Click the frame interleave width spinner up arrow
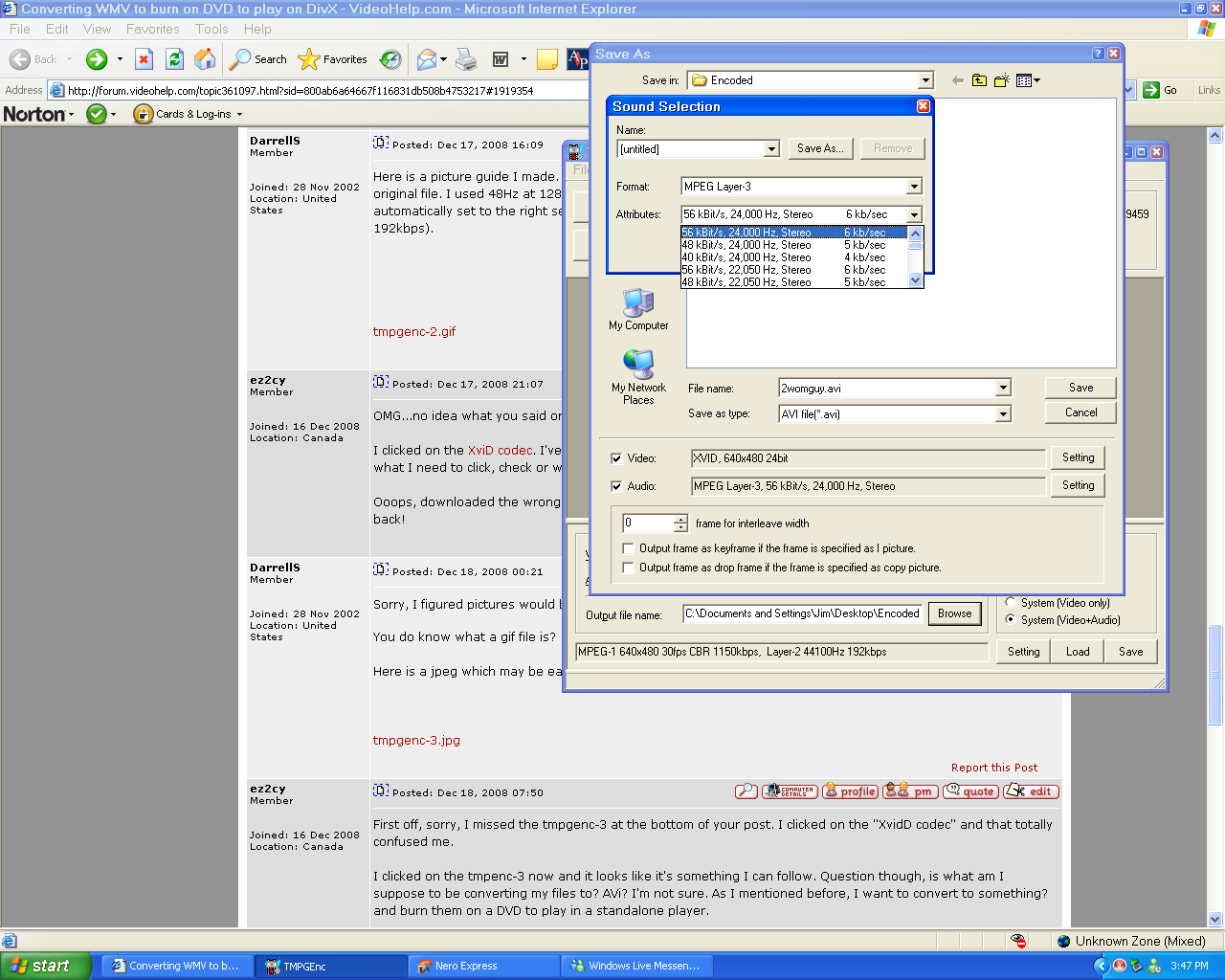The height and width of the screenshot is (980, 1225). tap(680, 520)
